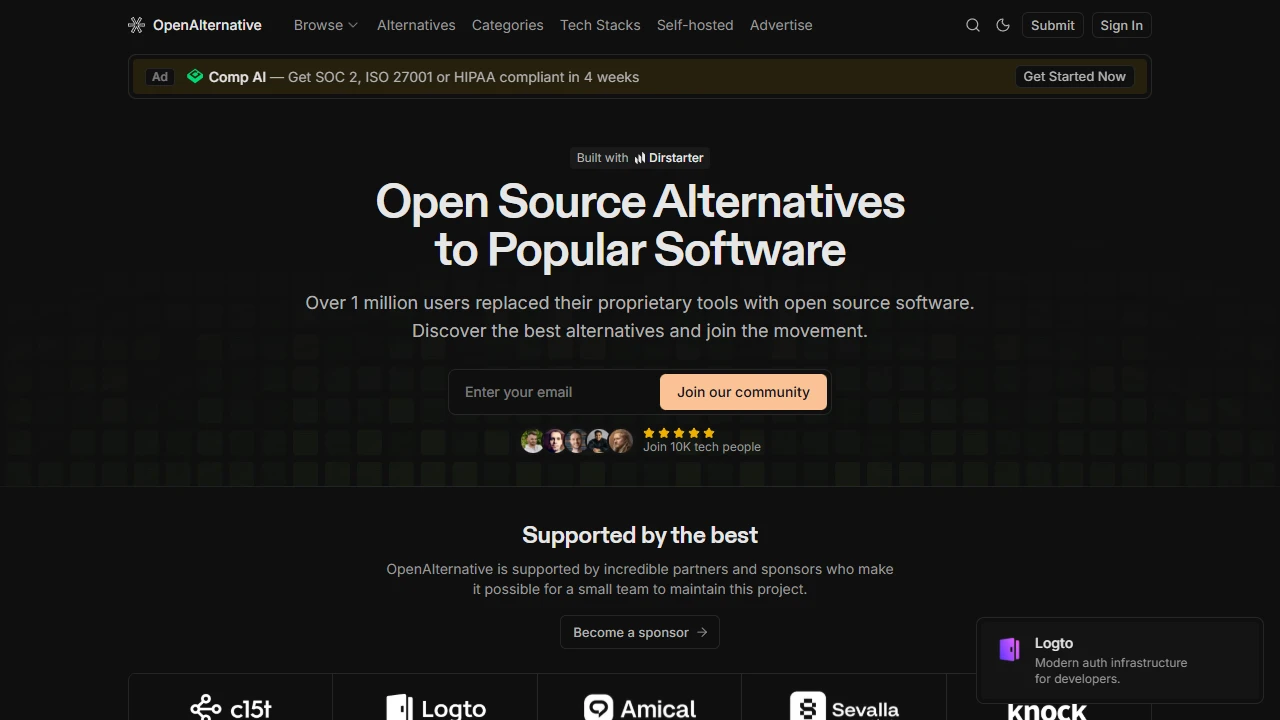Click Become a sponsor
The width and height of the screenshot is (1280, 720).
click(639, 632)
